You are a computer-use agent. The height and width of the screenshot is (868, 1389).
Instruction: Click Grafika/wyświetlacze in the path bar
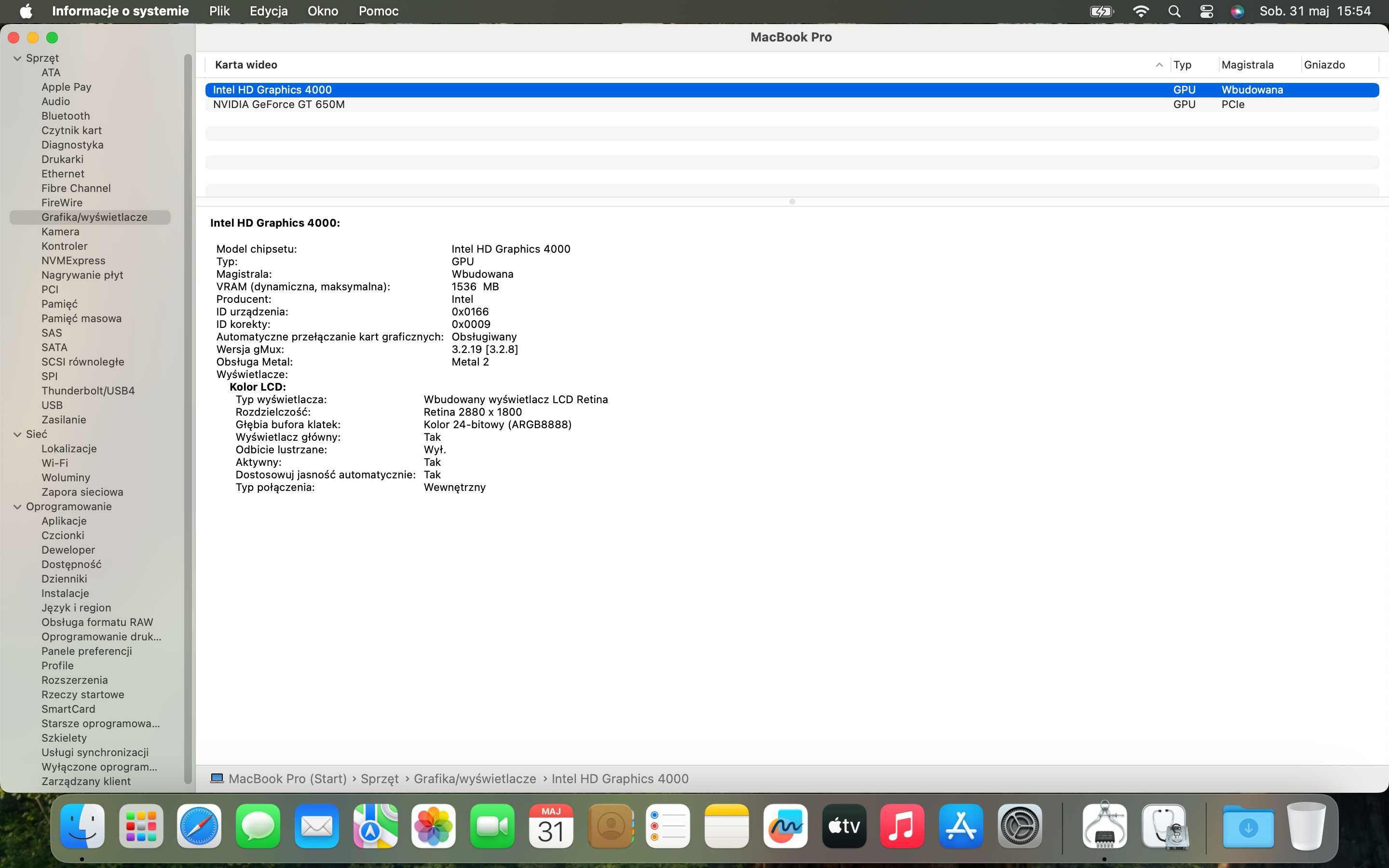click(x=475, y=778)
